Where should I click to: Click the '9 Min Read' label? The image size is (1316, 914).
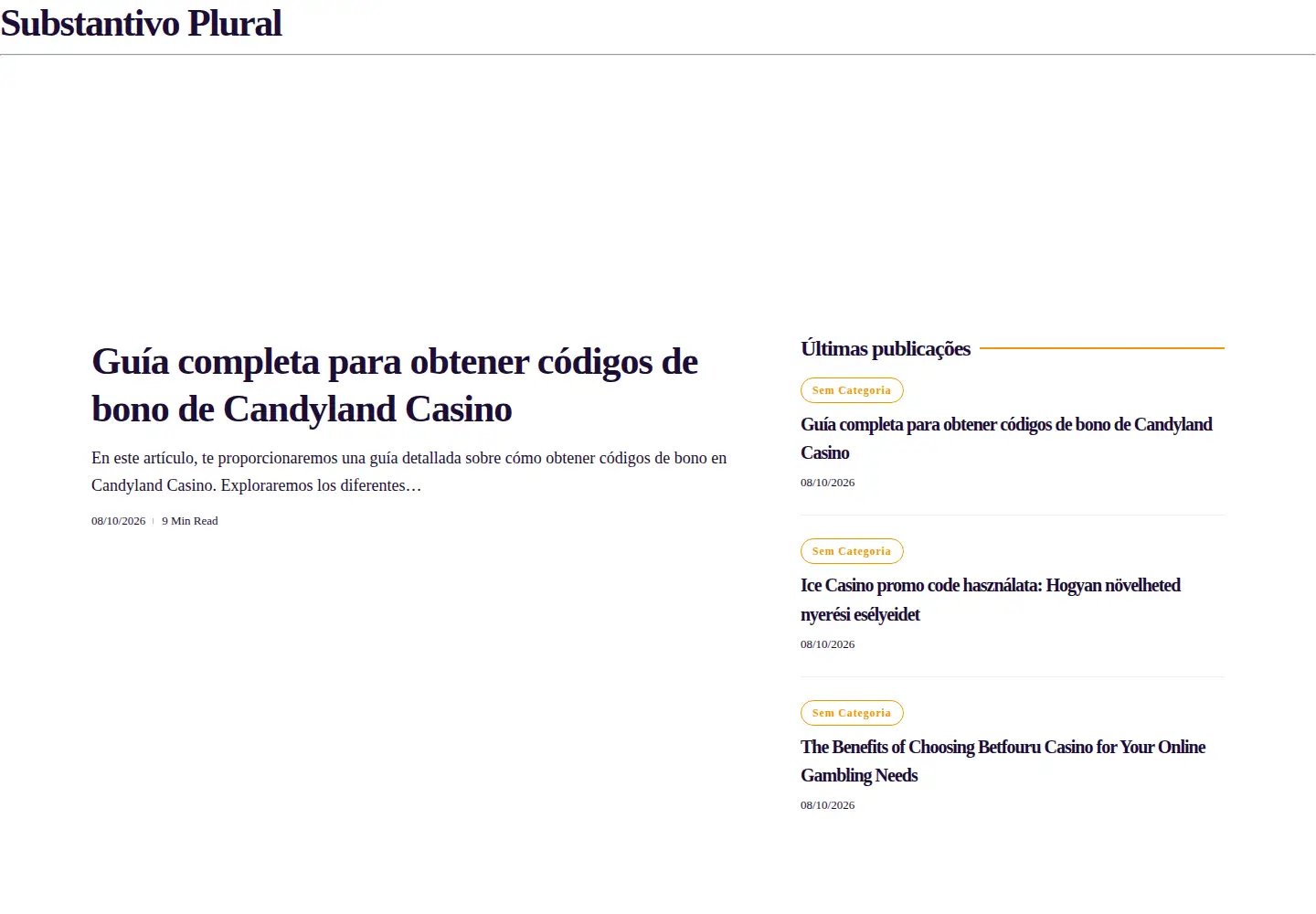[190, 521]
